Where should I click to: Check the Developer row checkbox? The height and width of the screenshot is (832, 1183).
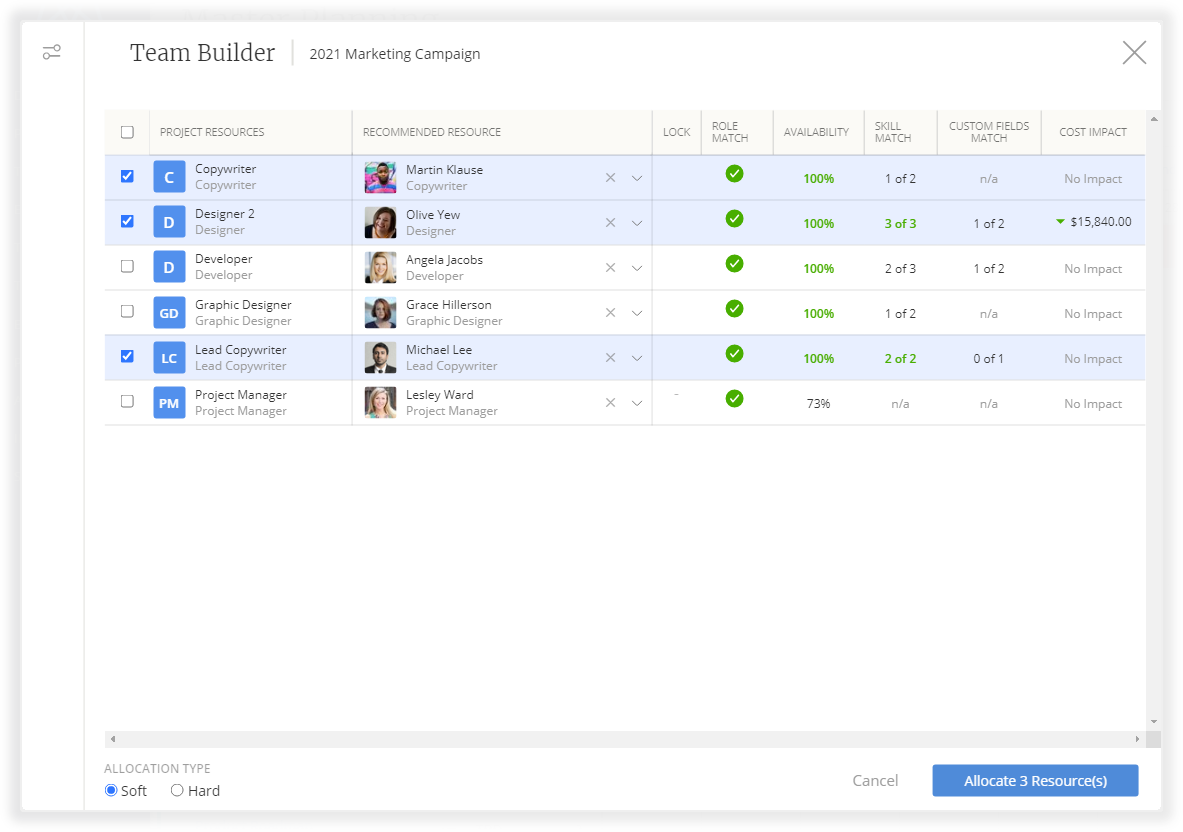coord(127,266)
